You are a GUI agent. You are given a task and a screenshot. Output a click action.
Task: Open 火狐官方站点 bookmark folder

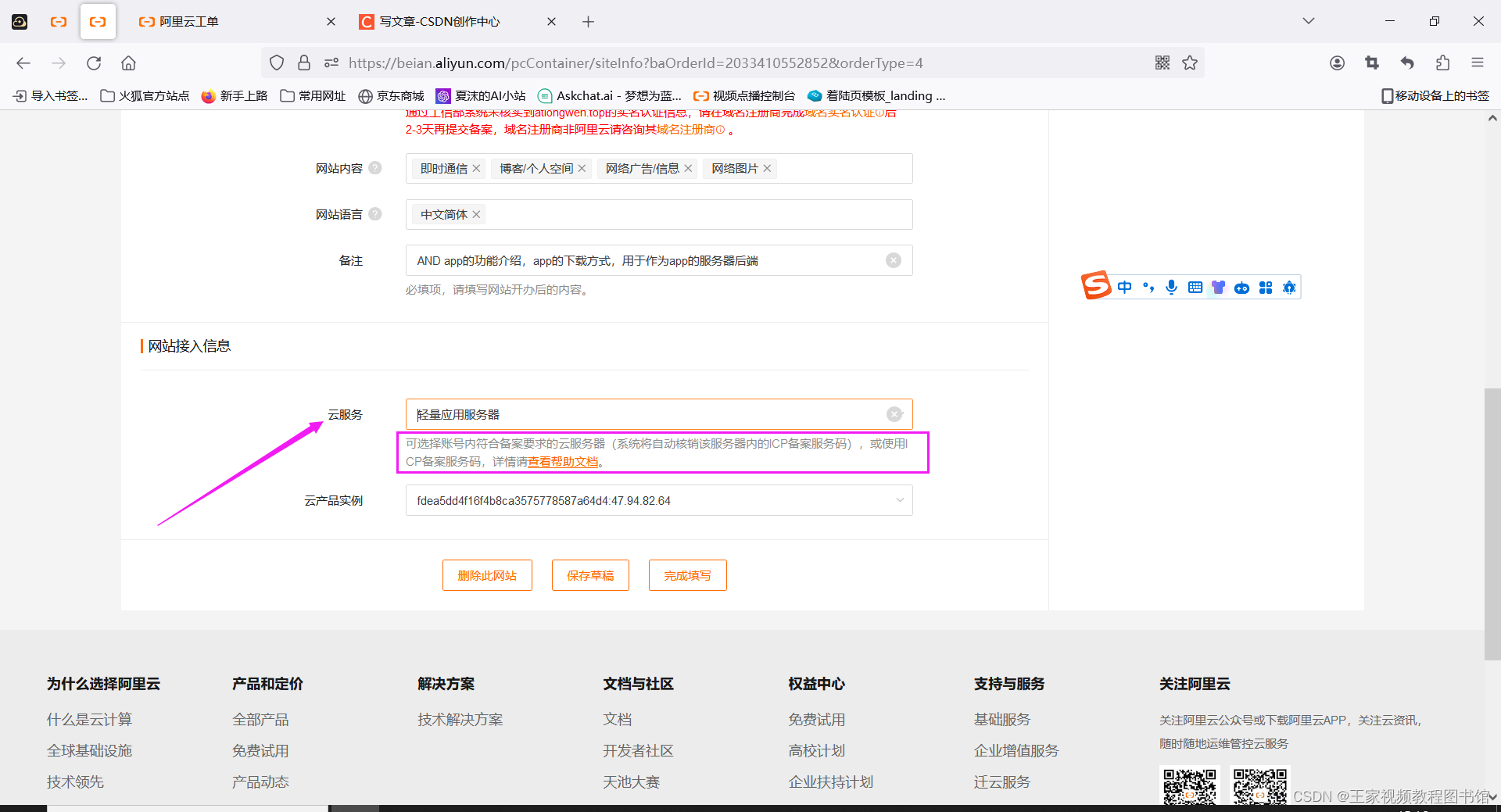click(145, 96)
